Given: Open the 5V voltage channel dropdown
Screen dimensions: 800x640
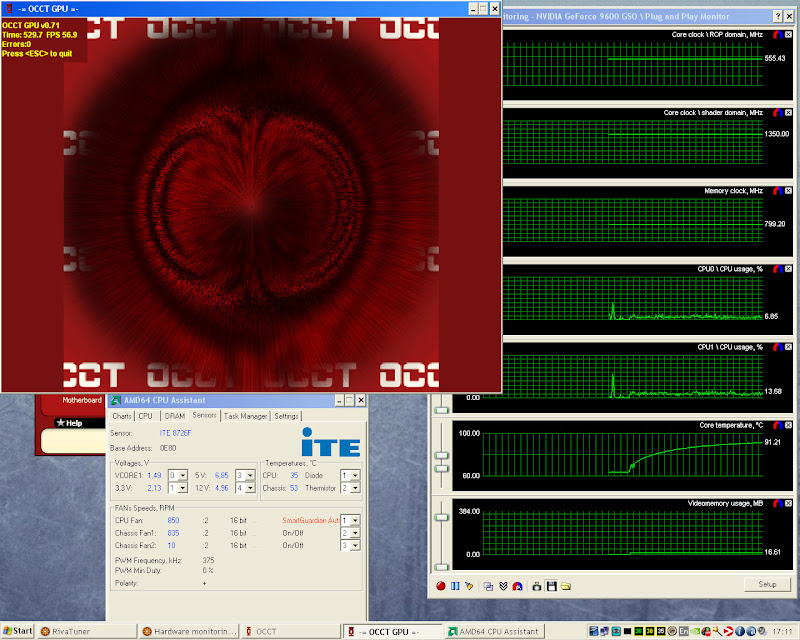Looking at the screenshot, I should coord(250,475).
